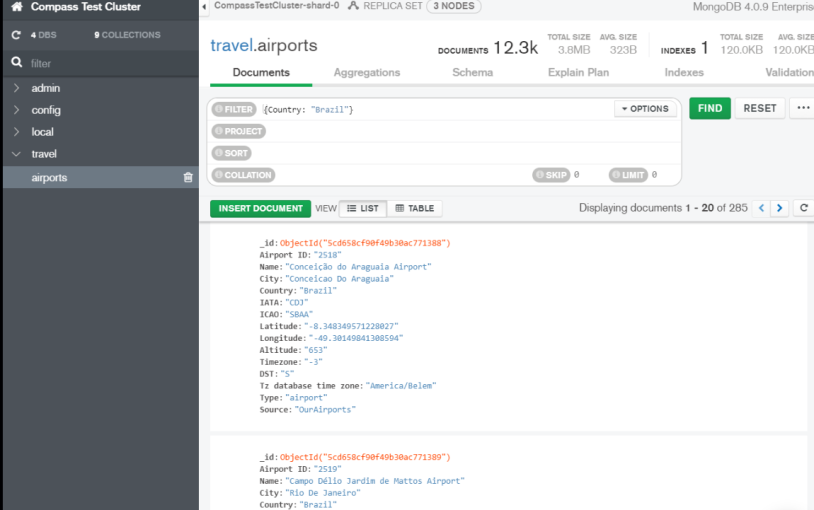This screenshot has height=510, width=814.
Task: Click the travel database link in the title
Action: pos(231,46)
